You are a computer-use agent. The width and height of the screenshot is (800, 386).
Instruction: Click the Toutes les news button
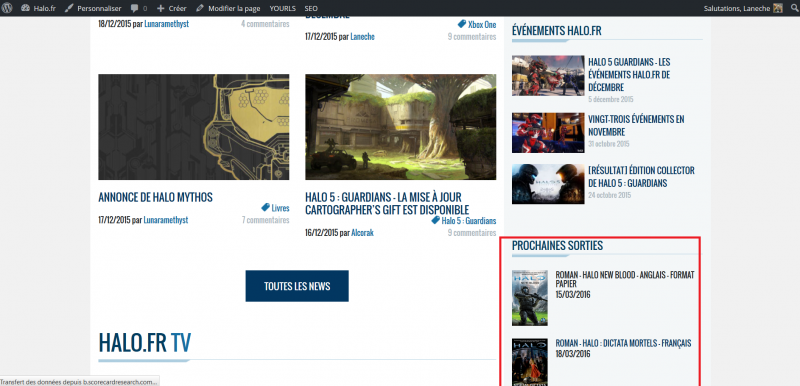tap(297, 286)
